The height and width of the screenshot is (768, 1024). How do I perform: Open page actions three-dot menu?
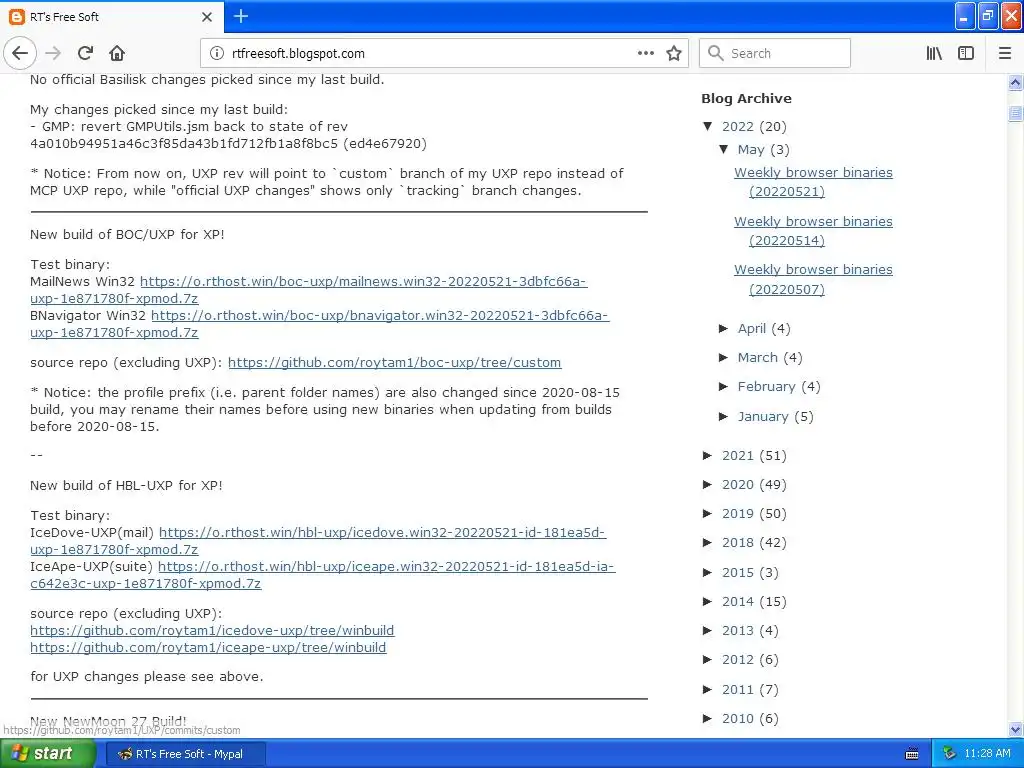click(645, 53)
